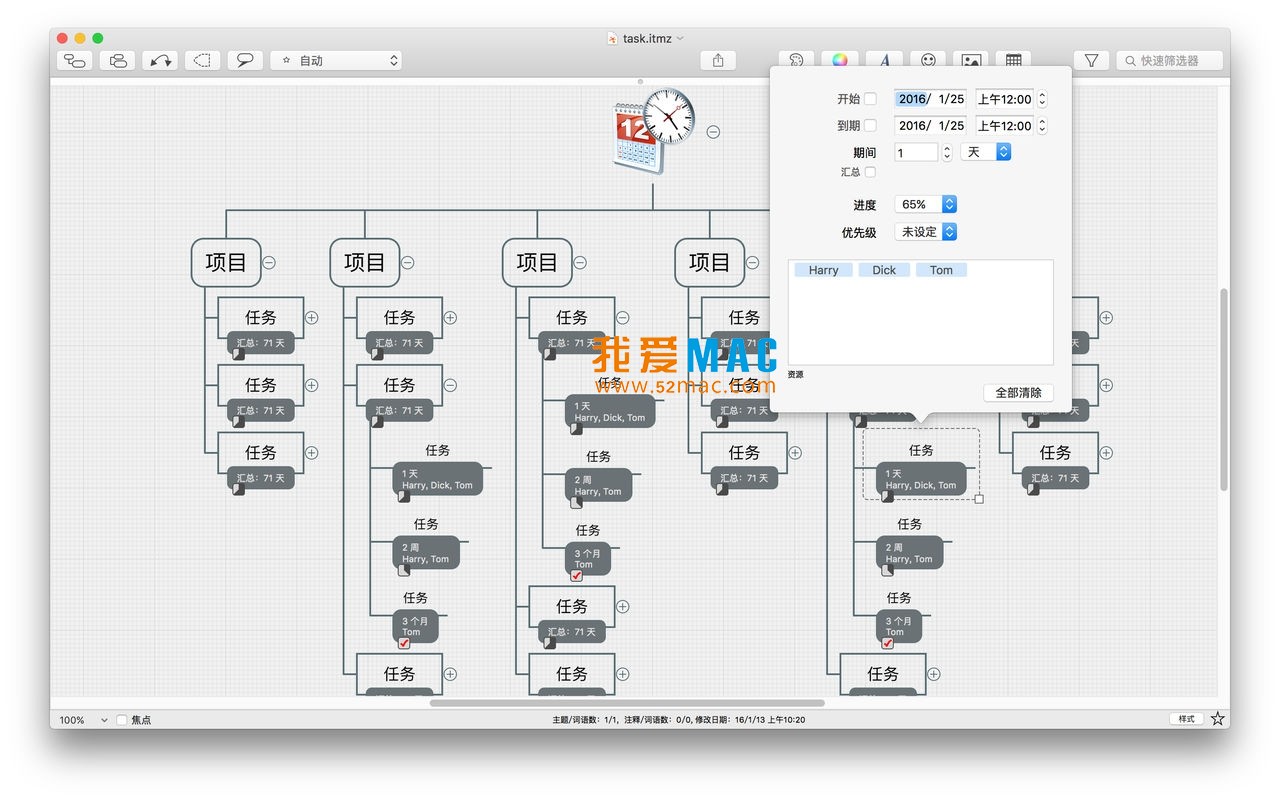Collapse the leftmost 项目 branch
The image size is (1280, 800).
pos(269,263)
